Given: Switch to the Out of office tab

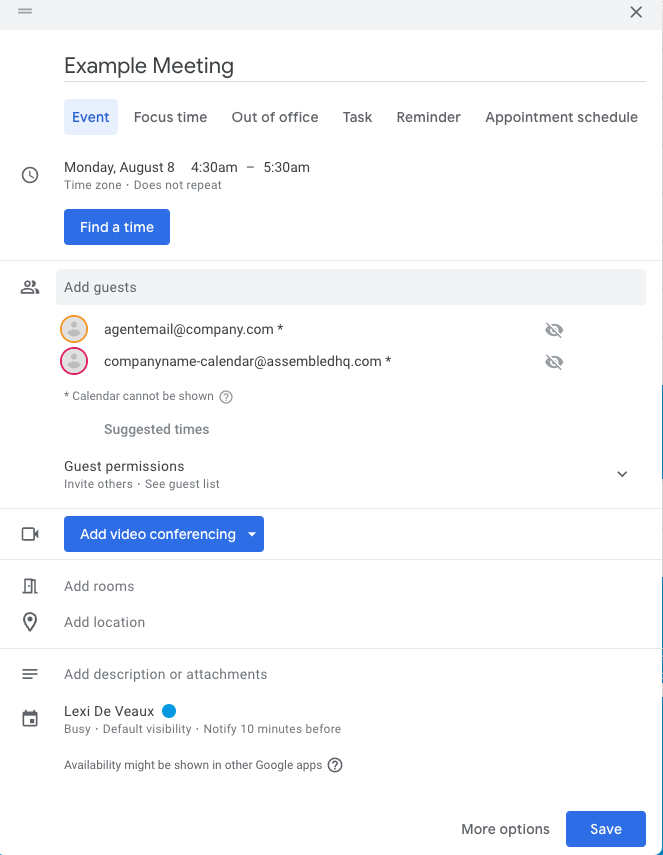Looking at the screenshot, I should [x=275, y=117].
